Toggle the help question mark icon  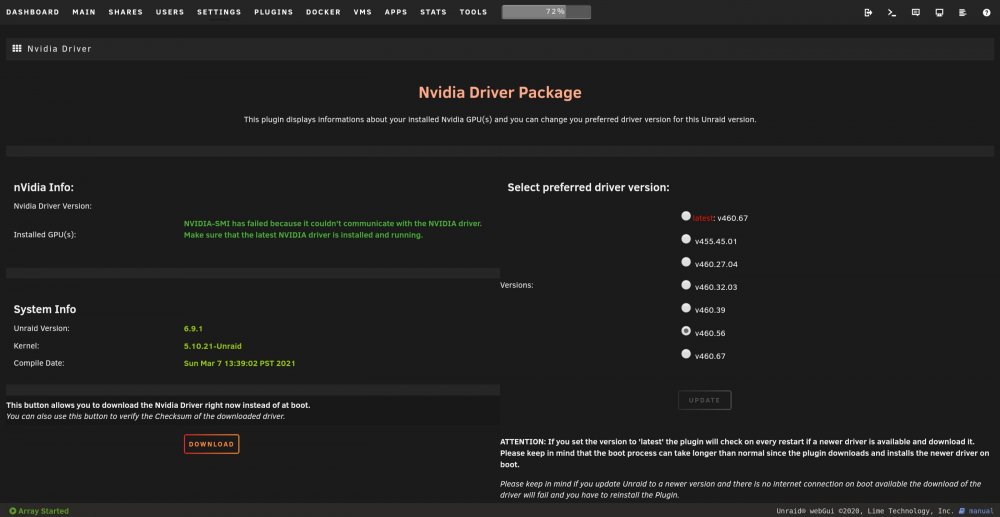[987, 12]
